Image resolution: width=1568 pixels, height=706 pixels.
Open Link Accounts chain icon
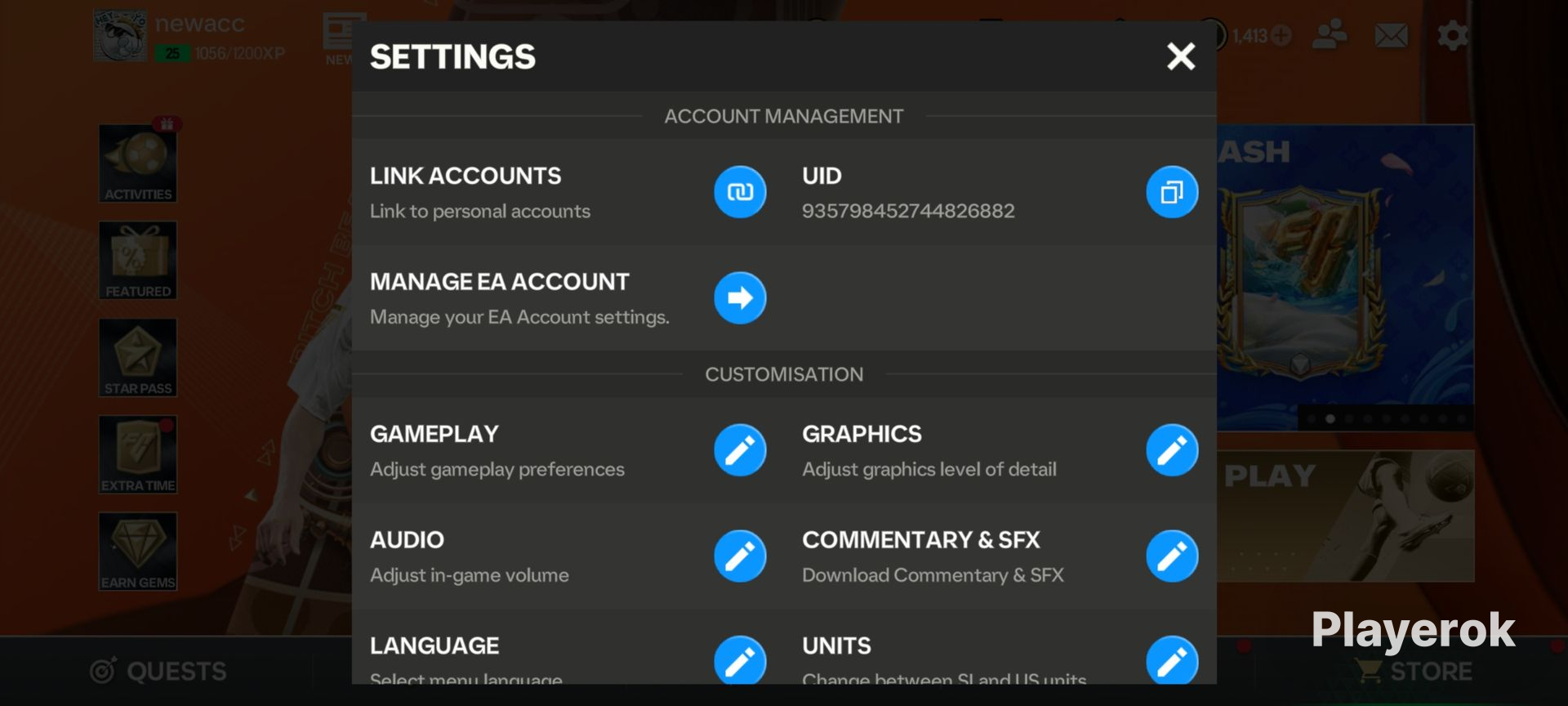[740, 192]
